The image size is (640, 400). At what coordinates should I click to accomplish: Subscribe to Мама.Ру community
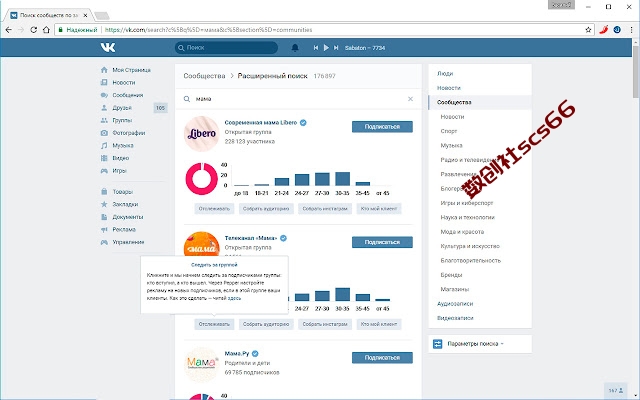382,358
